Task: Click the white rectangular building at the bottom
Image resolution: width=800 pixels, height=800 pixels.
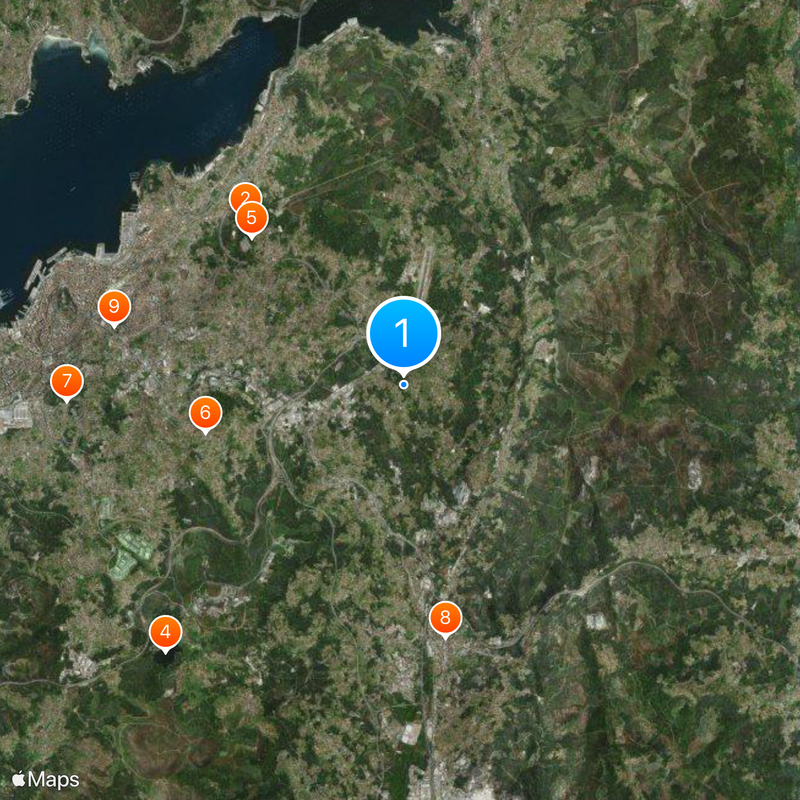Action: click(x=411, y=734)
